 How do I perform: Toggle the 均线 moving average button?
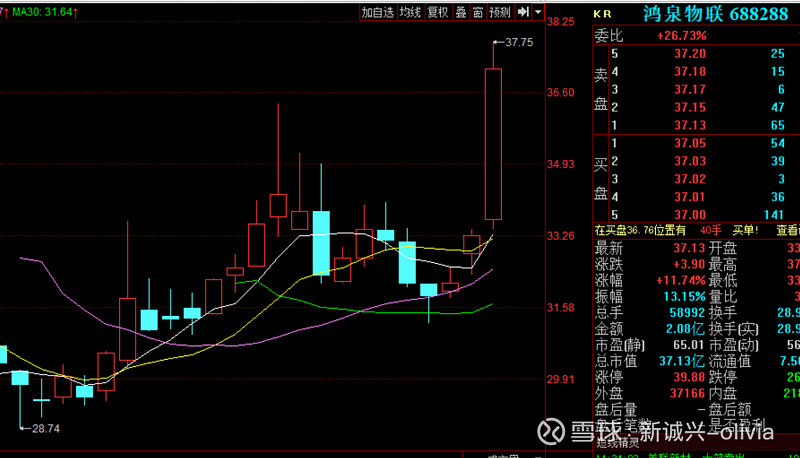coord(410,12)
